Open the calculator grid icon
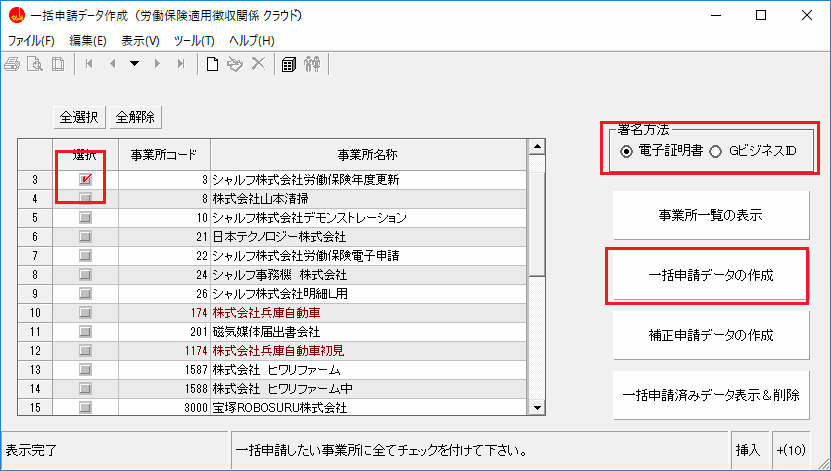 288,64
